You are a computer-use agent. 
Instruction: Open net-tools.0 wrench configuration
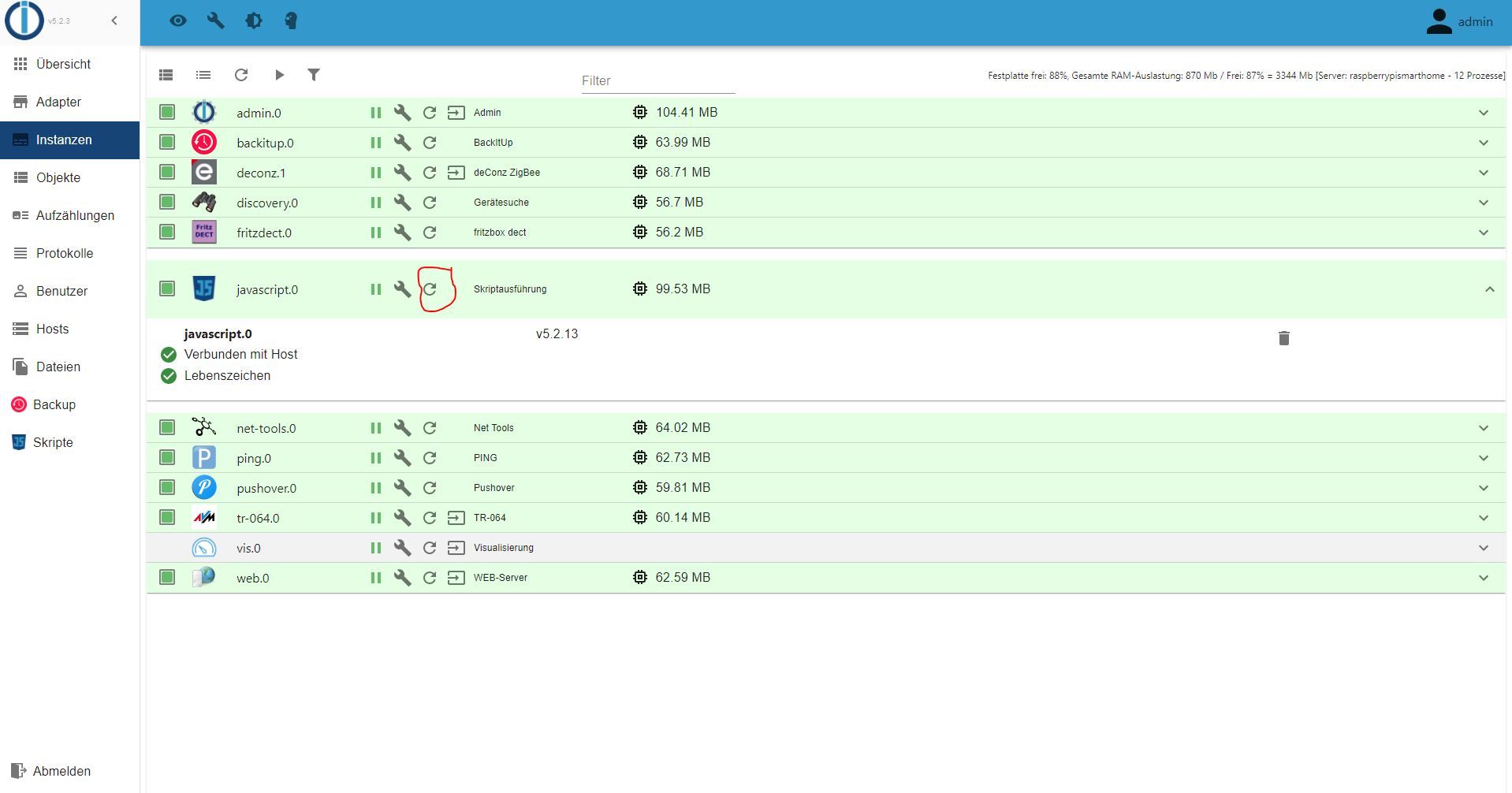[403, 428]
